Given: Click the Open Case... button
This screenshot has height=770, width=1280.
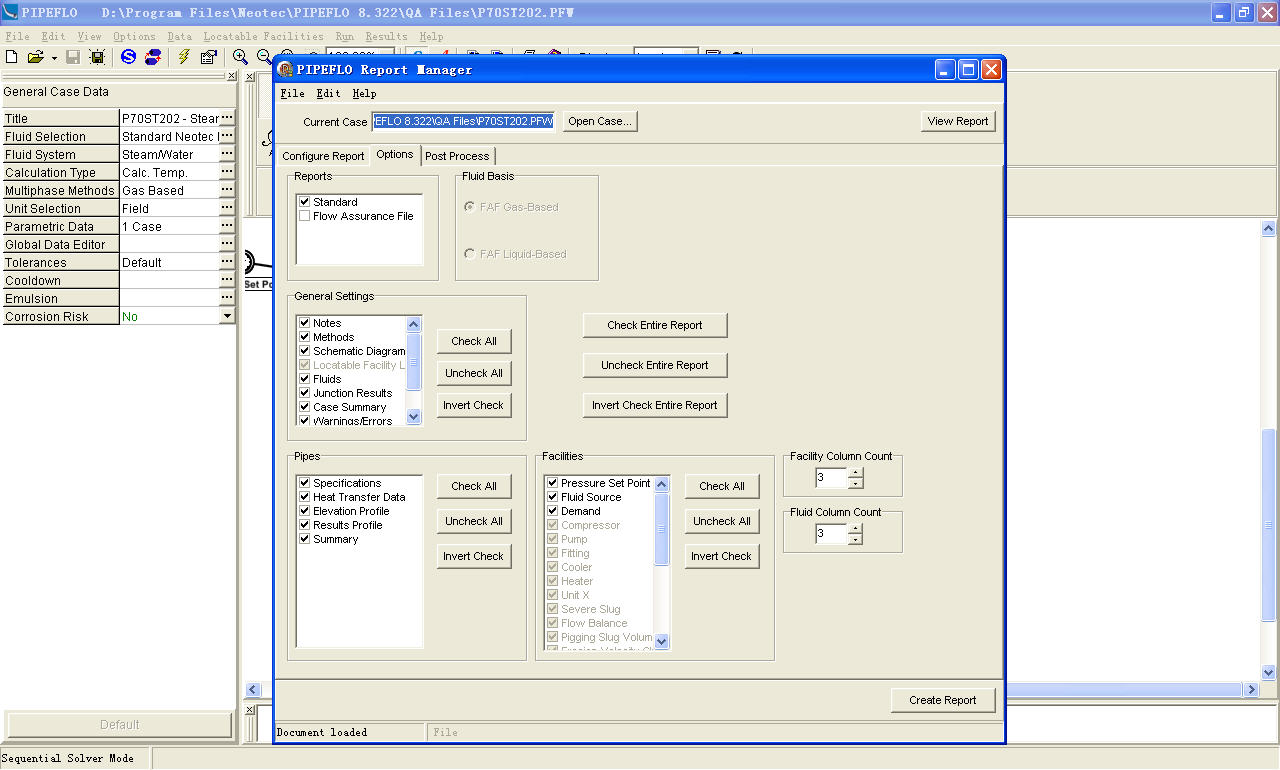Looking at the screenshot, I should [600, 121].
